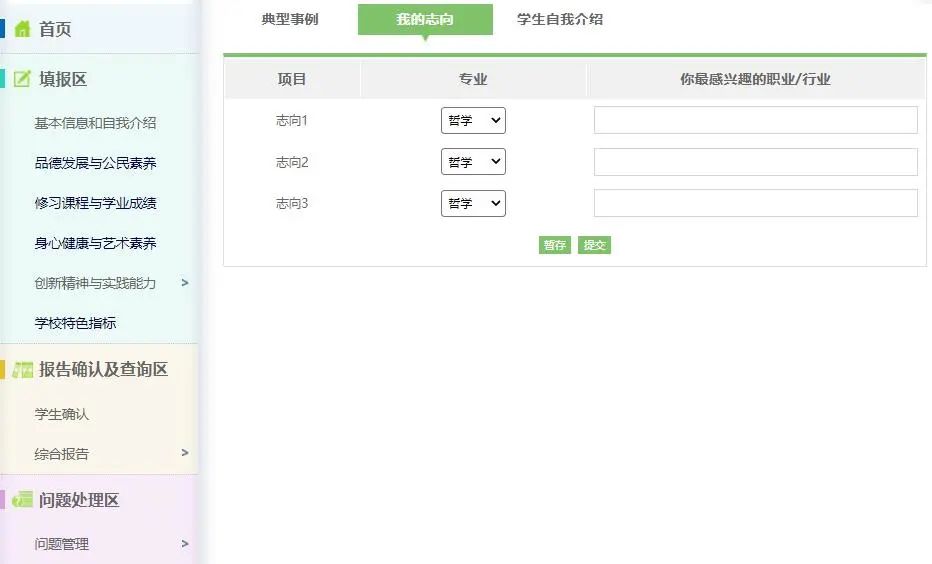Open the 专业 dropdown for 志向2
Viewport: 932px width, 564px height.
pyautogui.click(x=473, y=162)
